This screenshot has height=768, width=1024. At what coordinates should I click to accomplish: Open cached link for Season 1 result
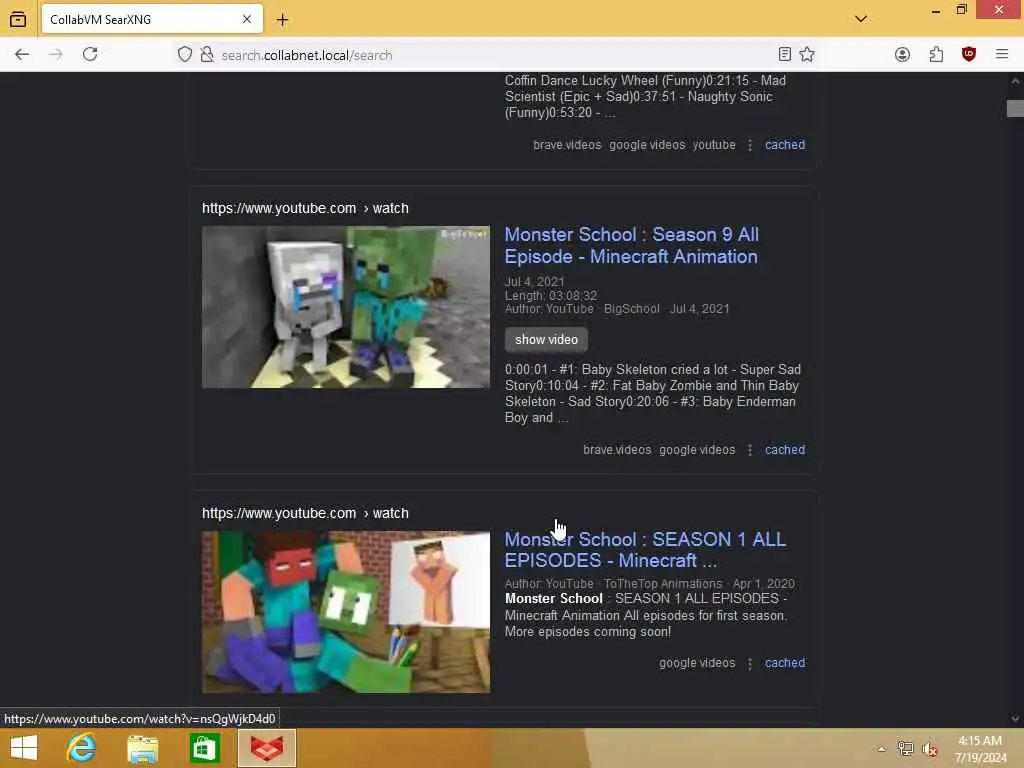[x=785, y=663]
